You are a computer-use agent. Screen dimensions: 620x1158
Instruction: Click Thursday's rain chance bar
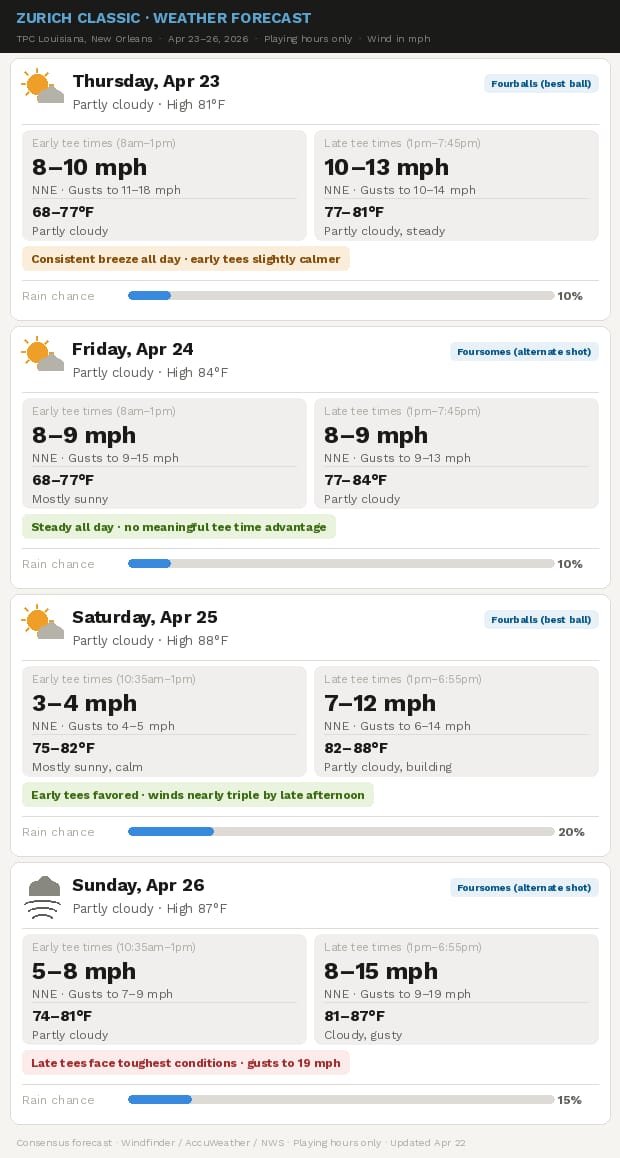tap(341, 295)
